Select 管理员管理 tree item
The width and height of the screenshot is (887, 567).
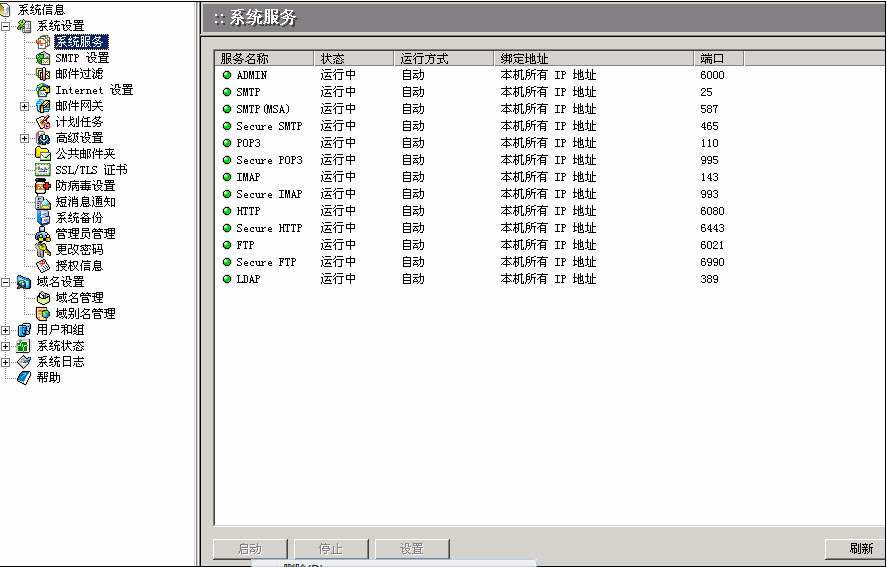point(85,234)
